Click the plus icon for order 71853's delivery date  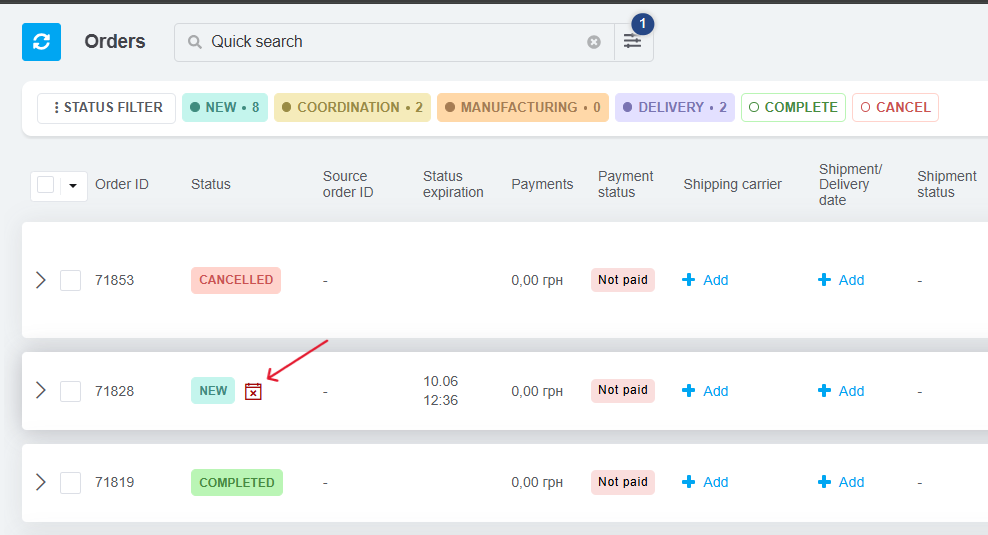824,280
